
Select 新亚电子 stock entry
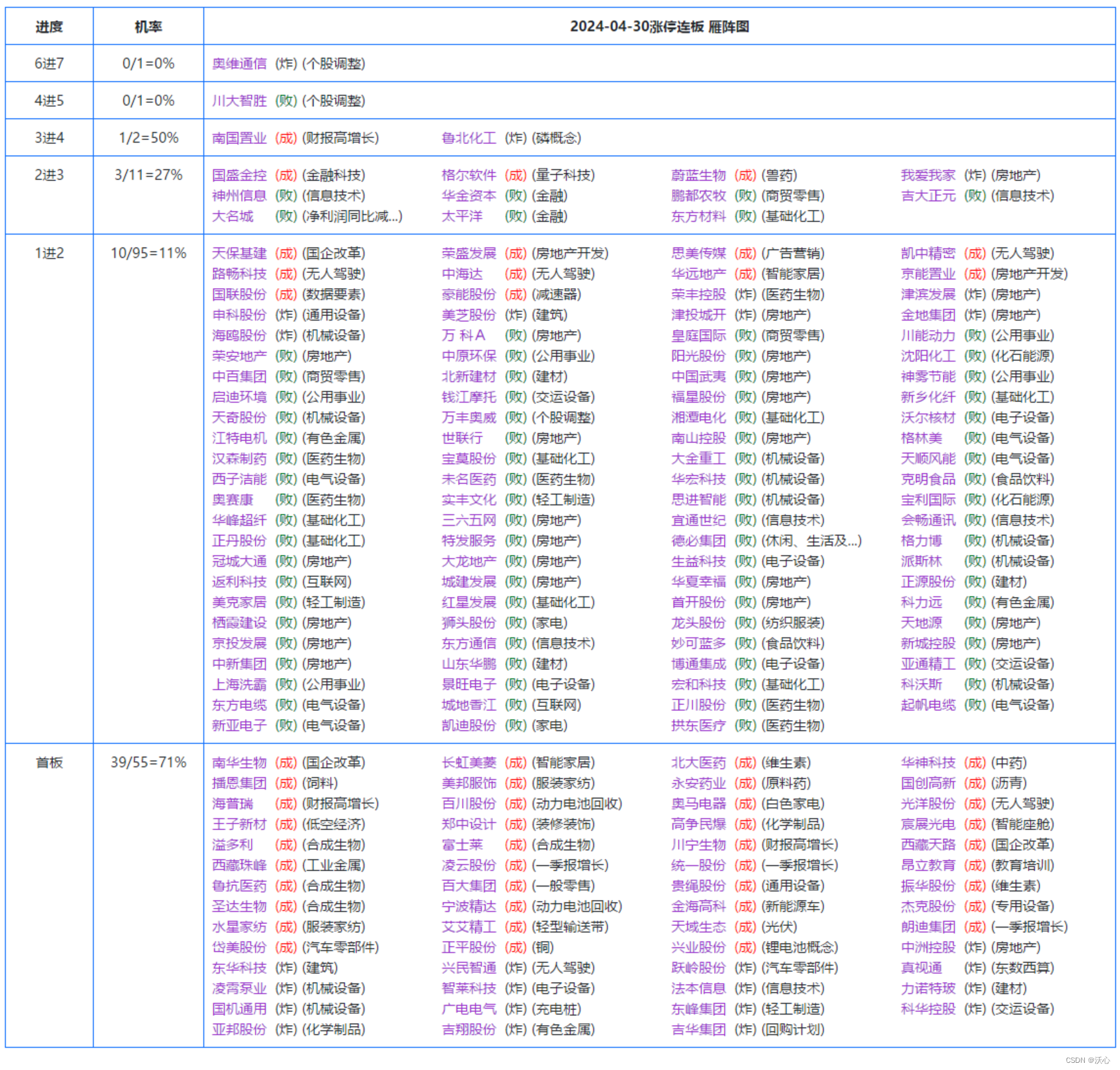(239, 725)
